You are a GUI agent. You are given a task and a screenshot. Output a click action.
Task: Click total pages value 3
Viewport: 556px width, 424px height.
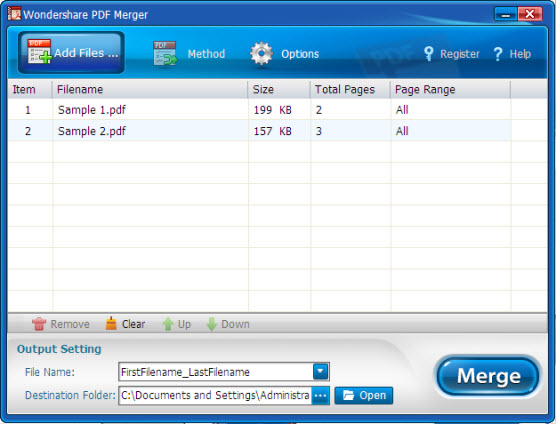pos(319,131)
